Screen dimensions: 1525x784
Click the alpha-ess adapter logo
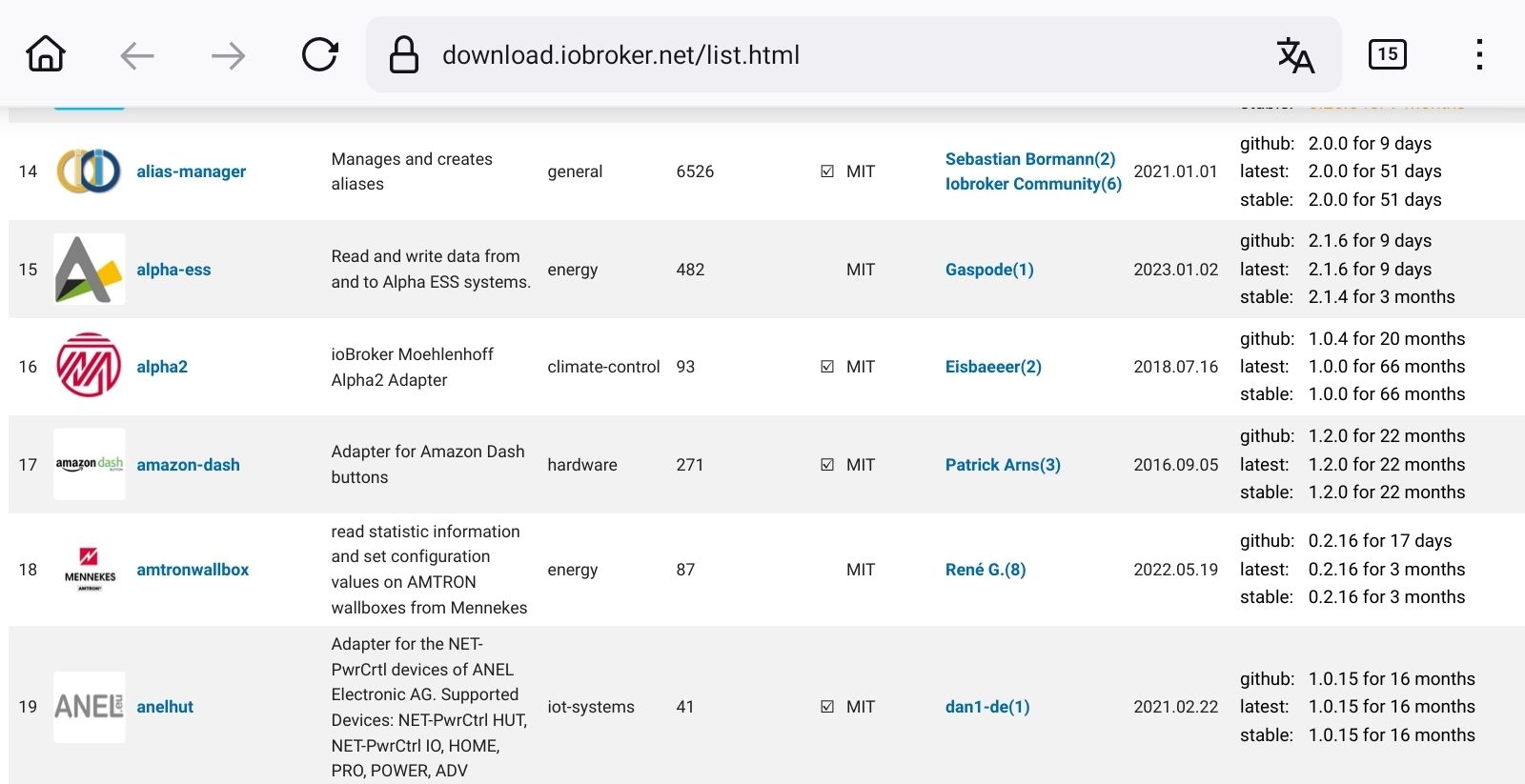(89, 270)
